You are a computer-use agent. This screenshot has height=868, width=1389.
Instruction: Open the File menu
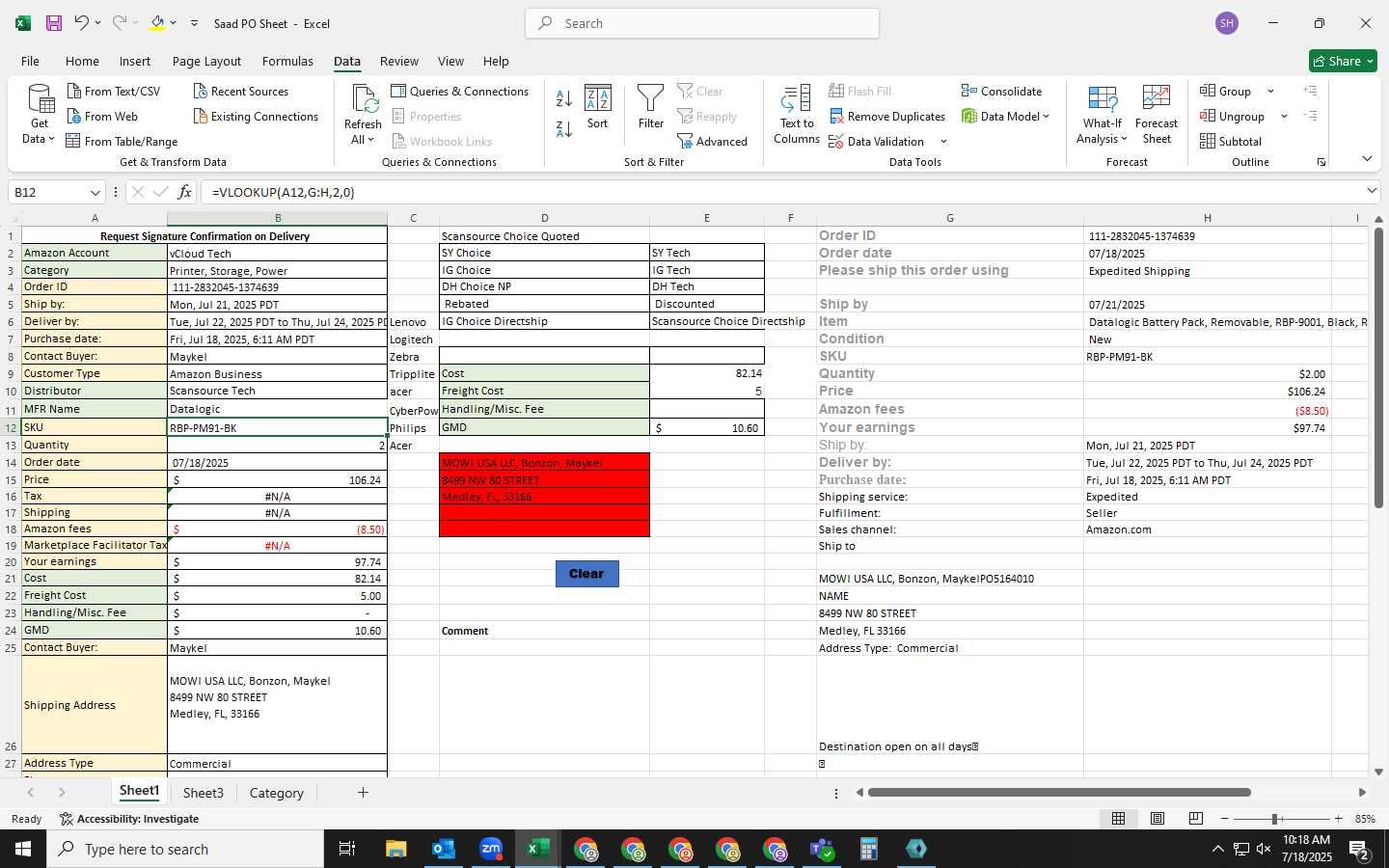click(x=30, y=61)
